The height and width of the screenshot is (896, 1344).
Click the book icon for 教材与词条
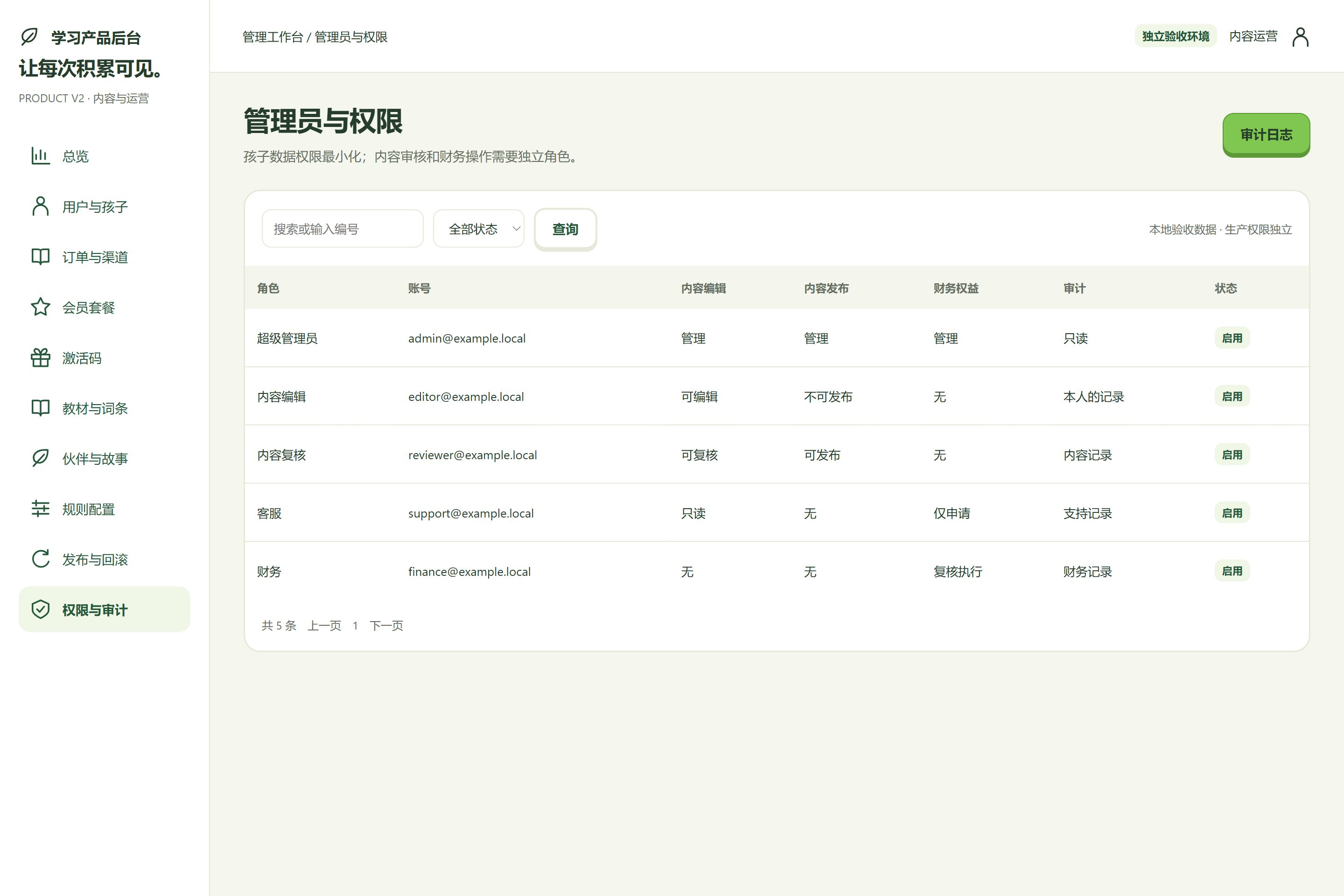(x=41, y=408)
